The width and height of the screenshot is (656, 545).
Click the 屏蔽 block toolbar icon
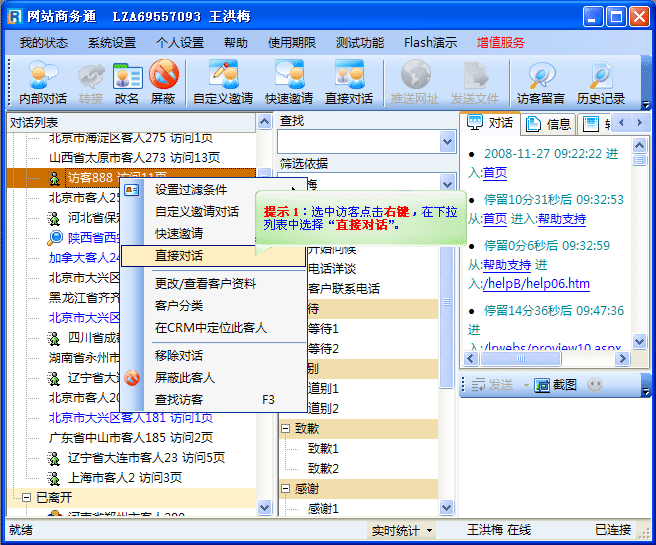click(163, 81)
